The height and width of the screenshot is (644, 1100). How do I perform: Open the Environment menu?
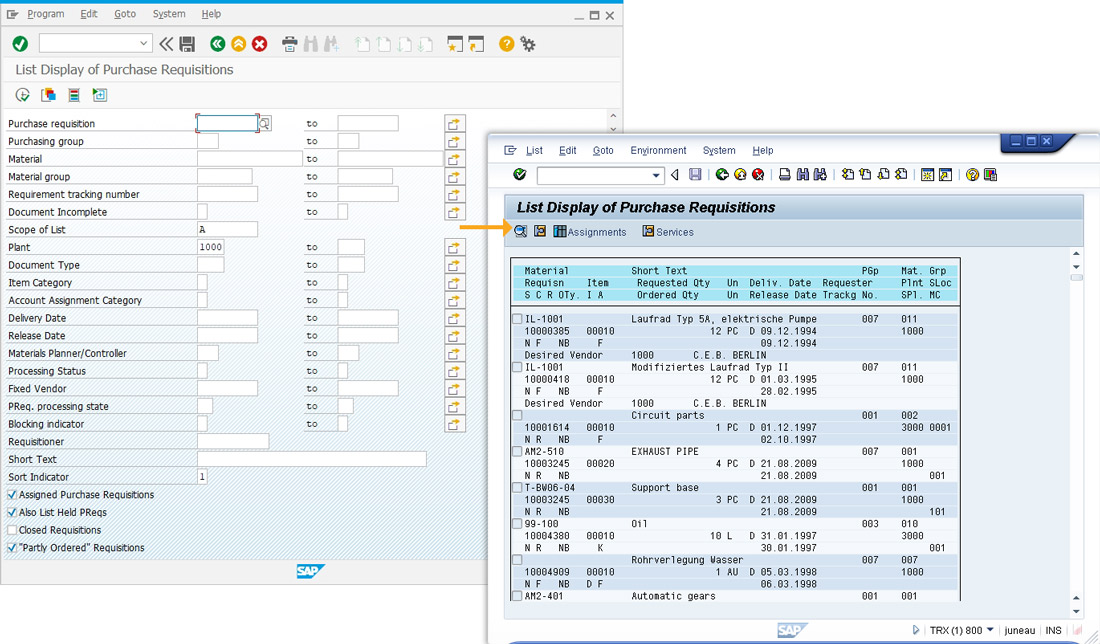tap(658, 150)
